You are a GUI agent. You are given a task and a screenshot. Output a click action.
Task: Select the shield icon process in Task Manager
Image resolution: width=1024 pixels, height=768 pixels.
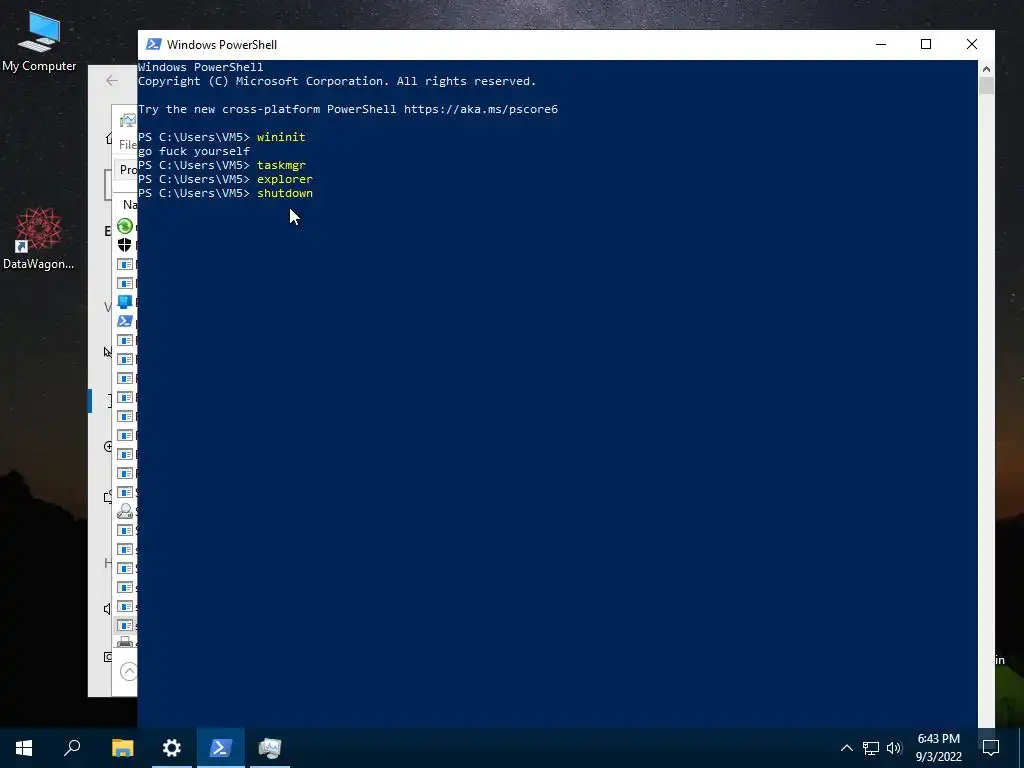click(x=125, y=245)
